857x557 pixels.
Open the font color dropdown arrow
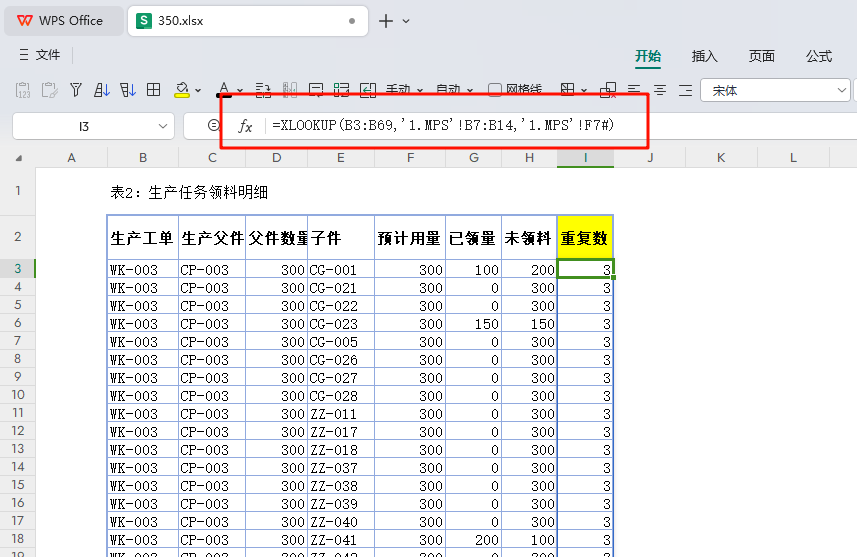(x=240, y=91)
